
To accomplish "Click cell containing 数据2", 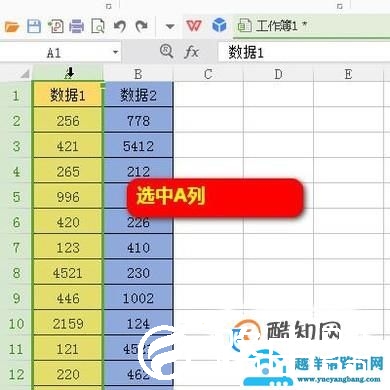I will tap(138, 95).
